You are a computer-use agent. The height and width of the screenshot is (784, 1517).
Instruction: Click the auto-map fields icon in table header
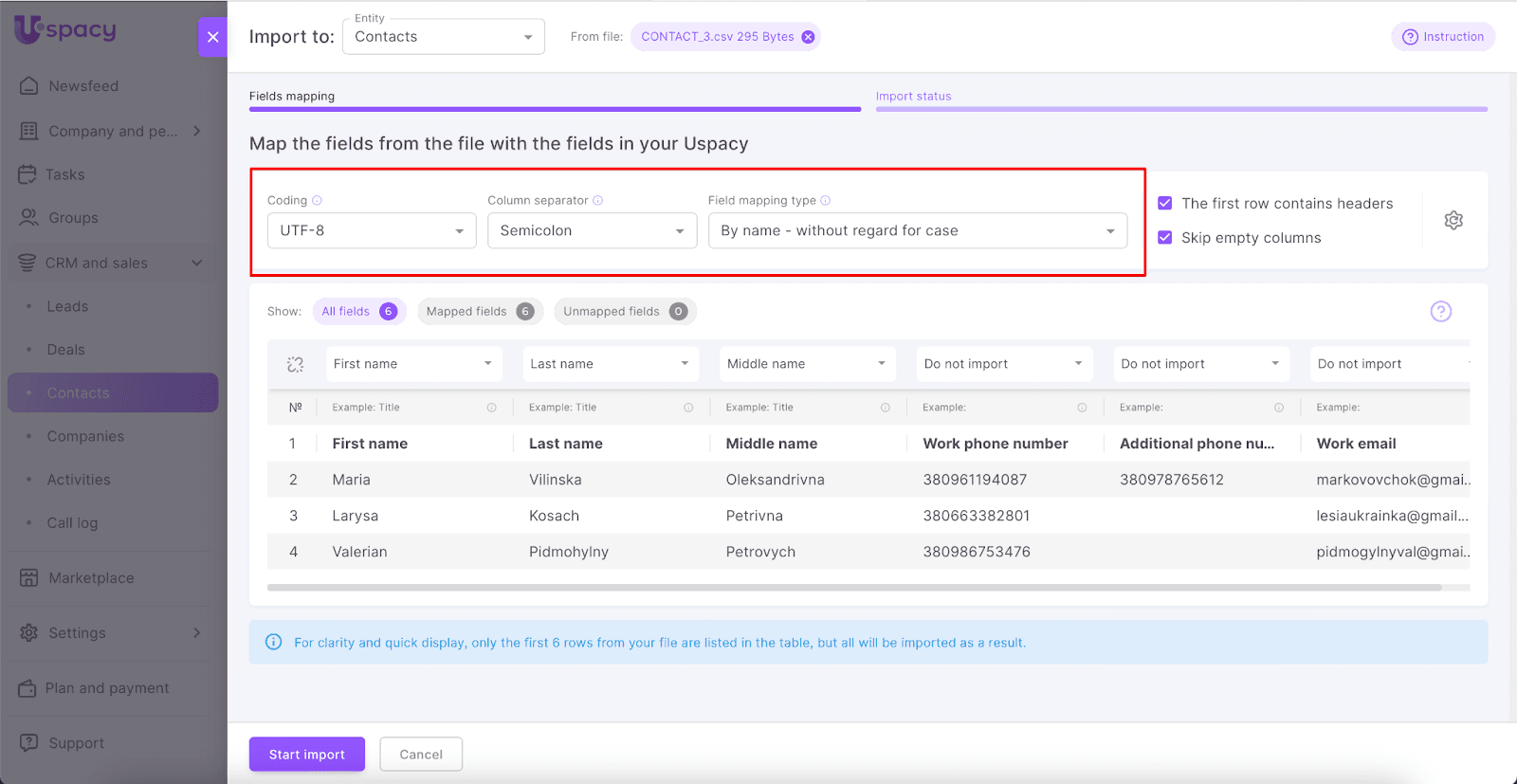[x=295, y=364]
